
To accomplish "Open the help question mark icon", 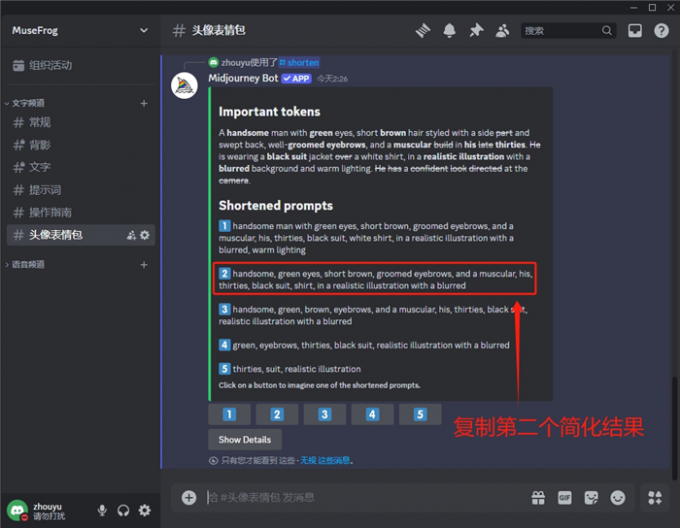I will 661,31.
